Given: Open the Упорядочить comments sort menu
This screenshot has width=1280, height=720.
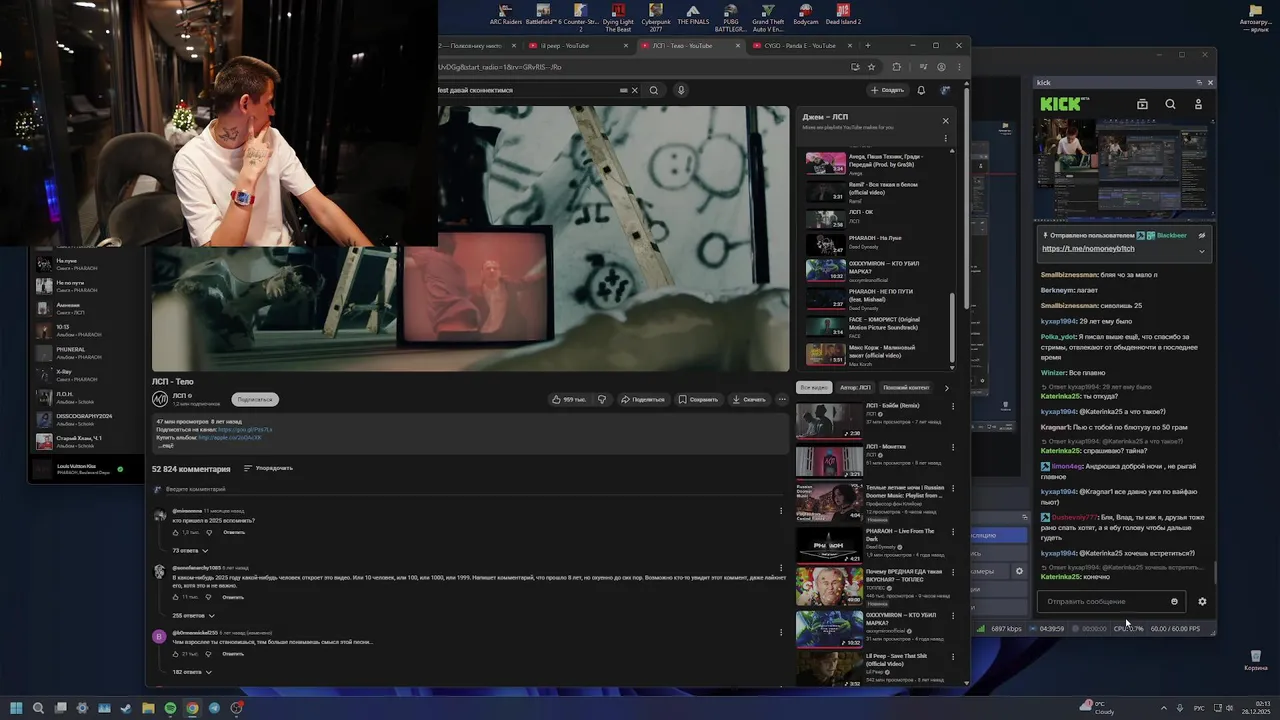Looking at the screenshot, I should (x=268, y=468).
